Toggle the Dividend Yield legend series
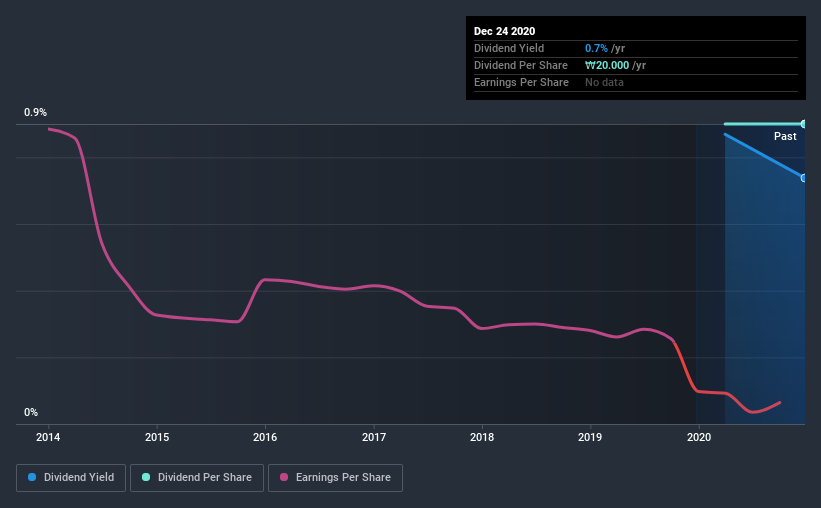 71,478
